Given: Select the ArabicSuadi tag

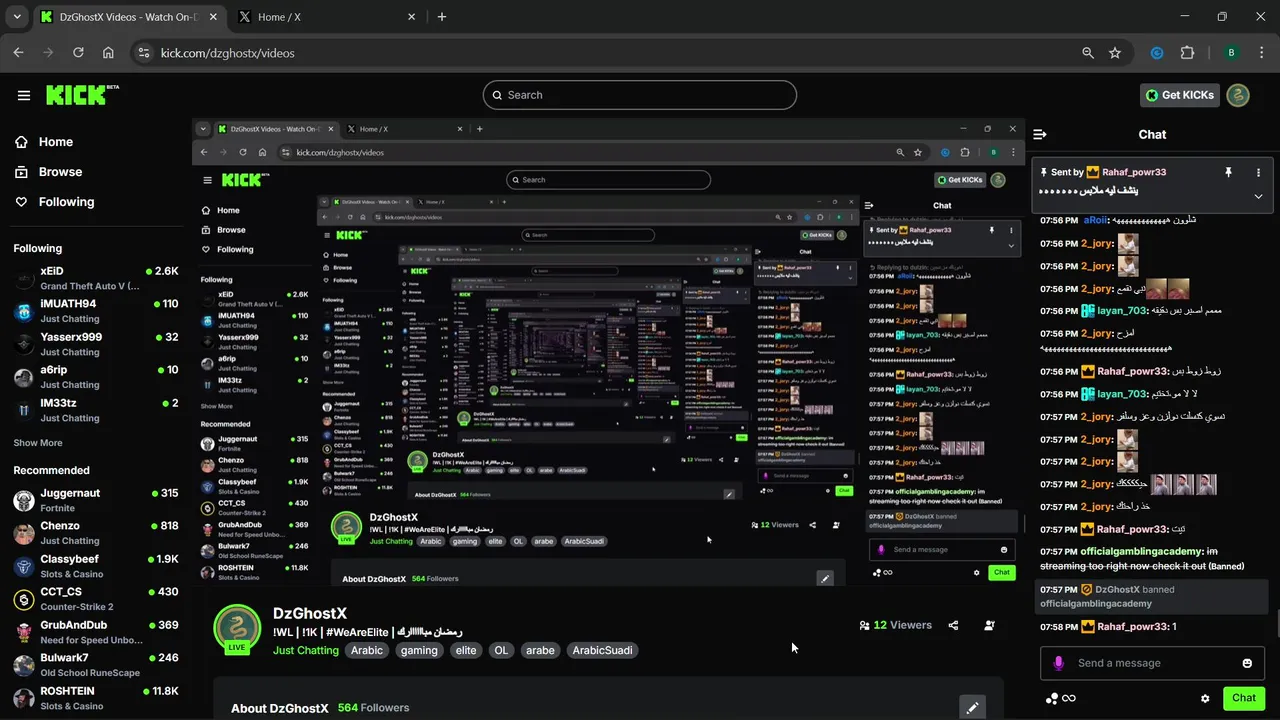Looking at the screenshot, I should coord(602,650).
